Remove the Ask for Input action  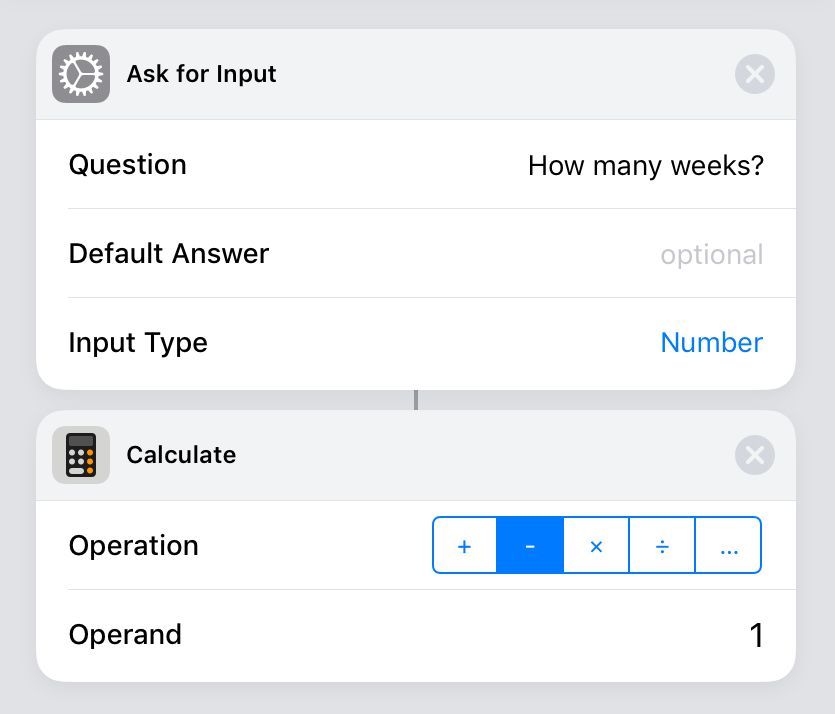pos(755,74)
